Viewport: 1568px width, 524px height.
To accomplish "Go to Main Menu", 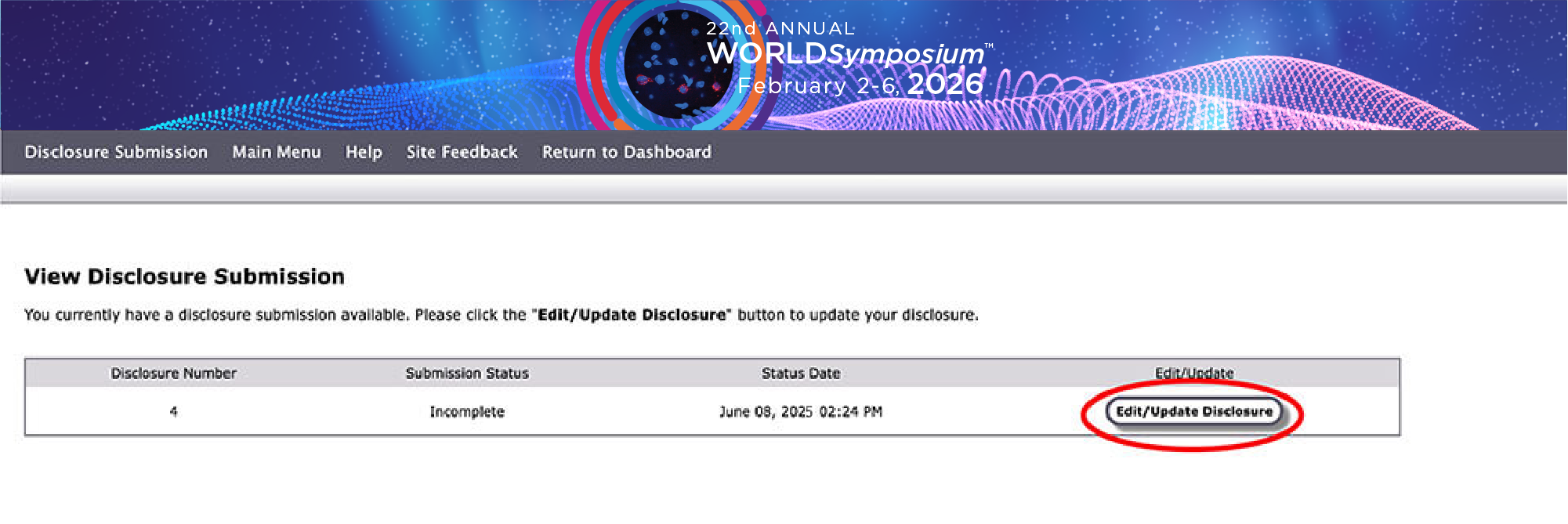I will (x=277, y=152).
